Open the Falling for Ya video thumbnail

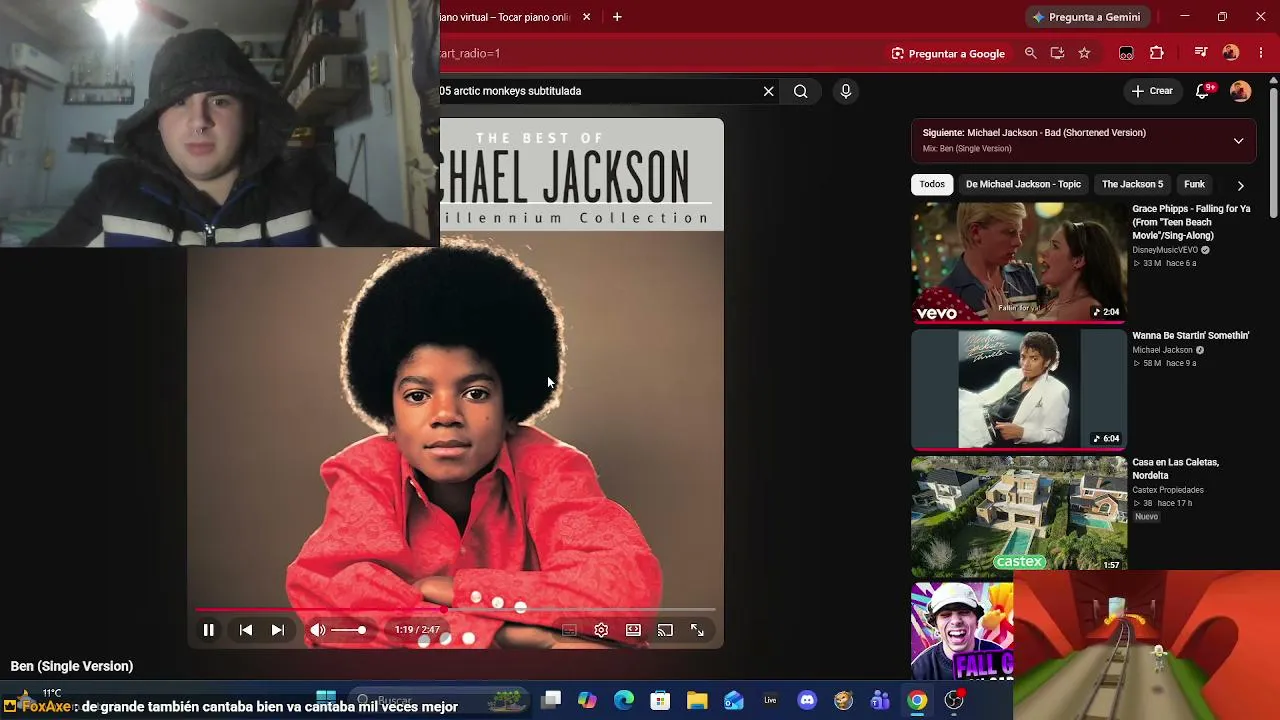pos(1019,263)
